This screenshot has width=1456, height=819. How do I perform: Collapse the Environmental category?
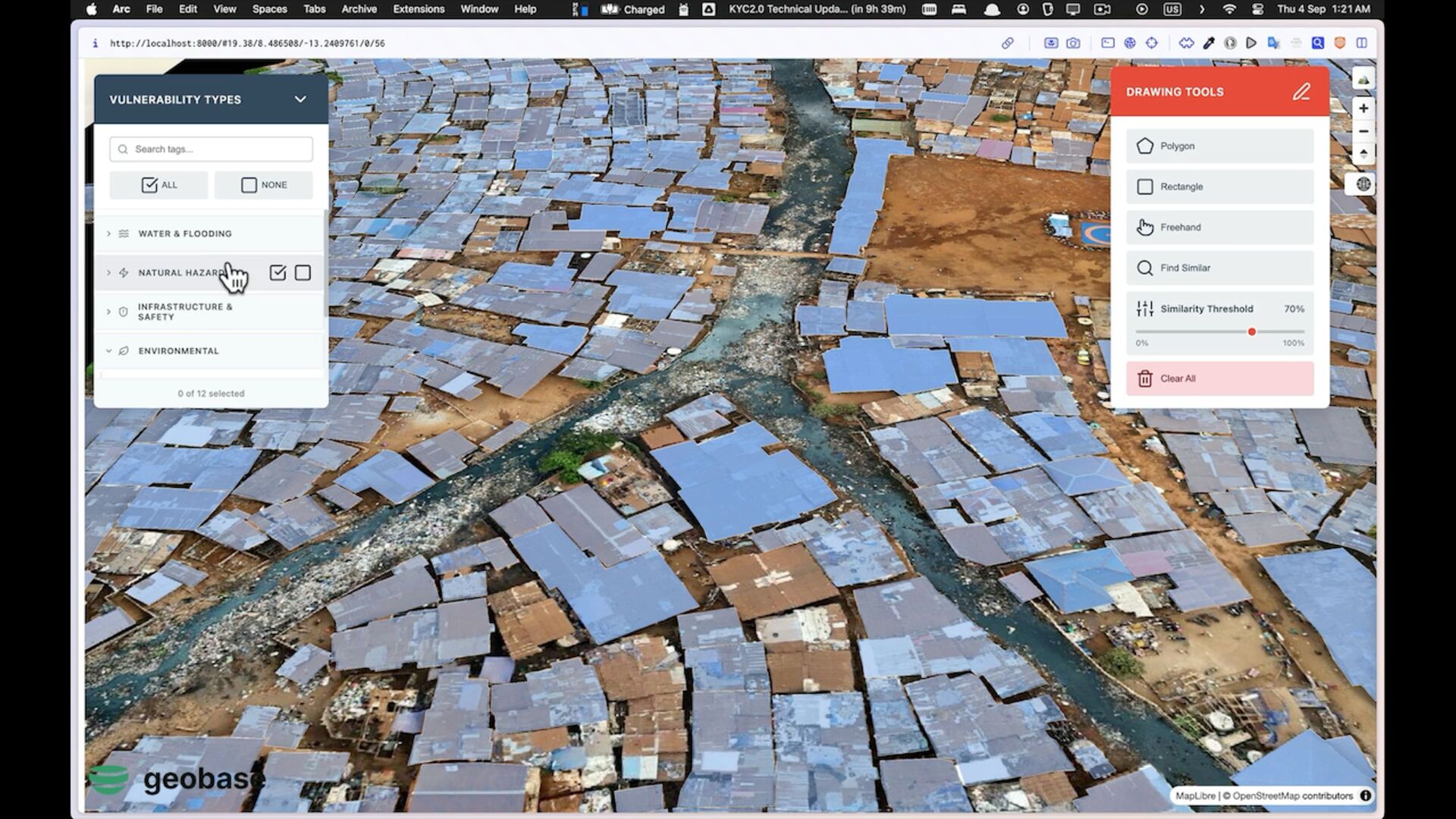[108, 351]
